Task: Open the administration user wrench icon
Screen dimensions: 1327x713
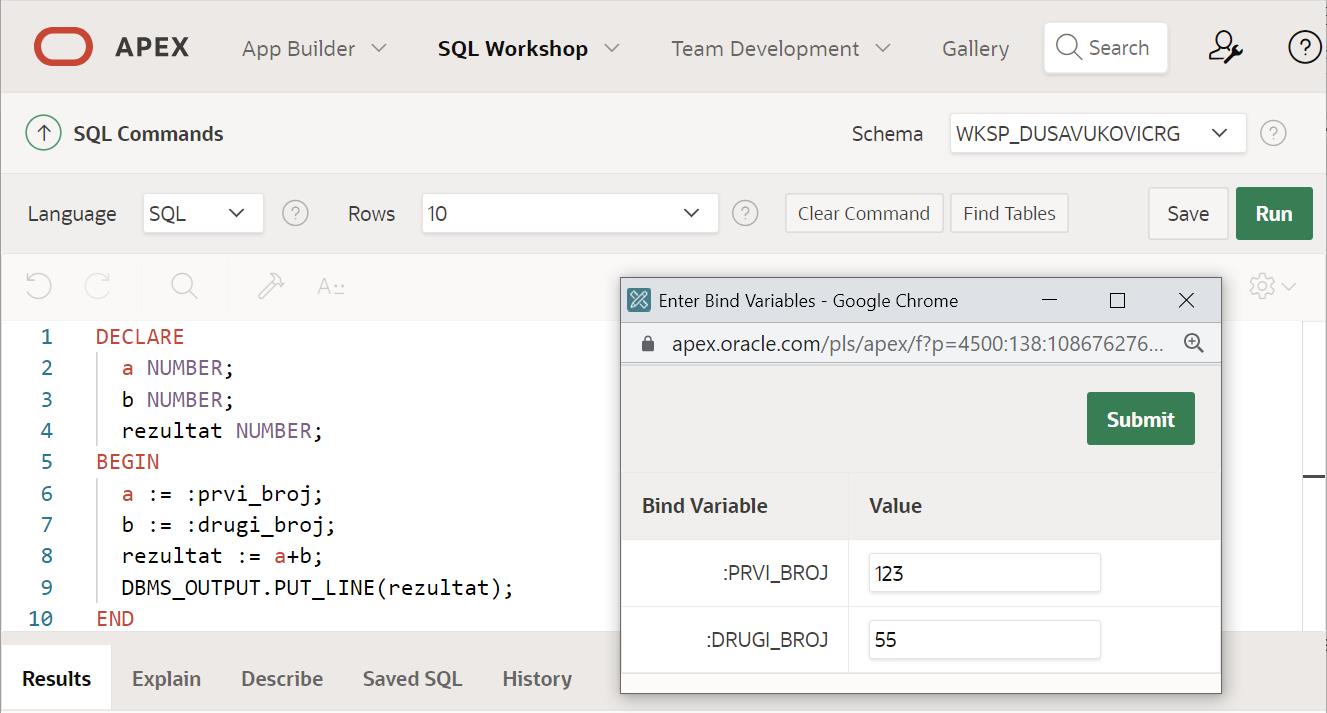Action: [x=1225, y=47]
